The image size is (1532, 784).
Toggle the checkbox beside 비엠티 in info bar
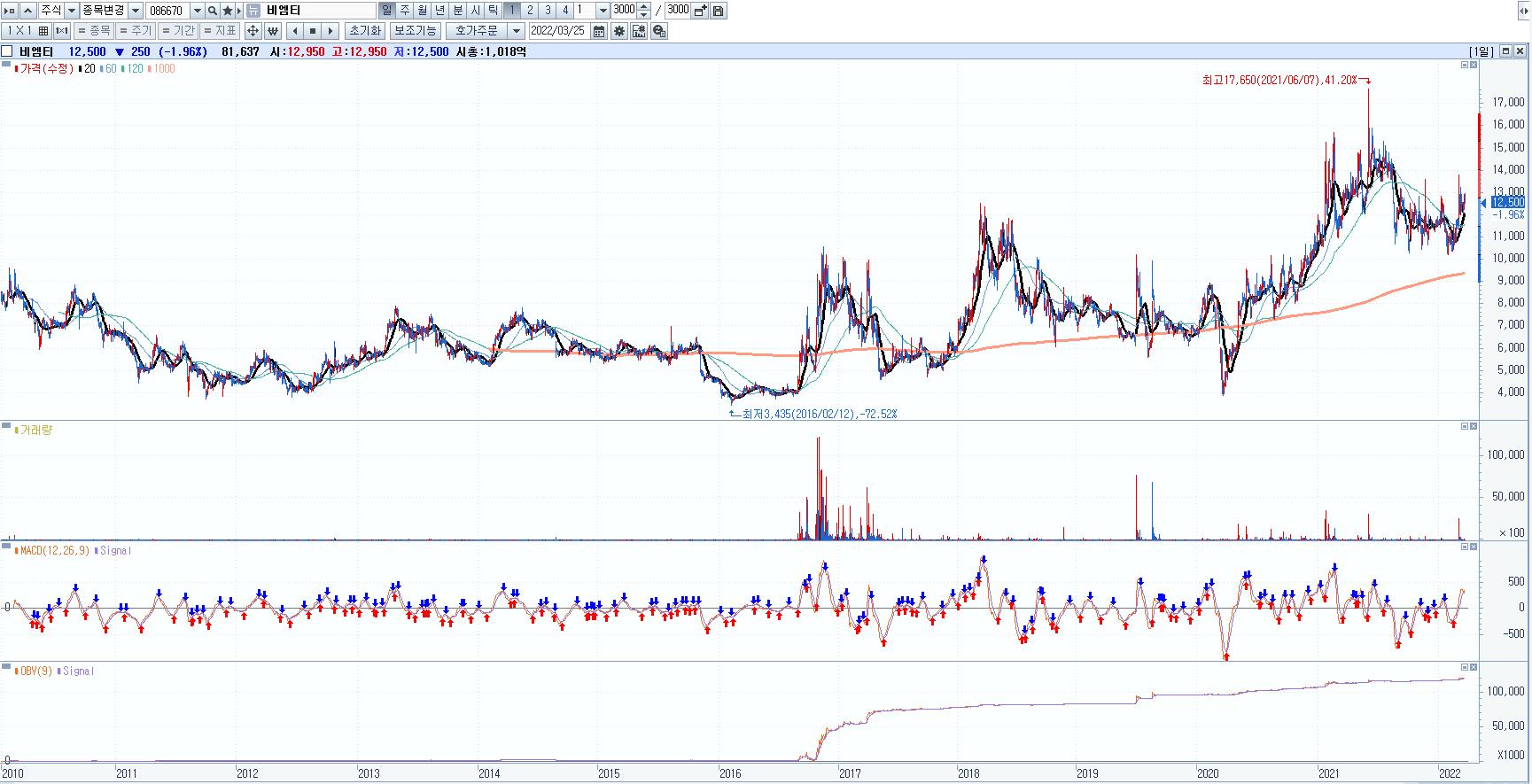click(8, 51)
